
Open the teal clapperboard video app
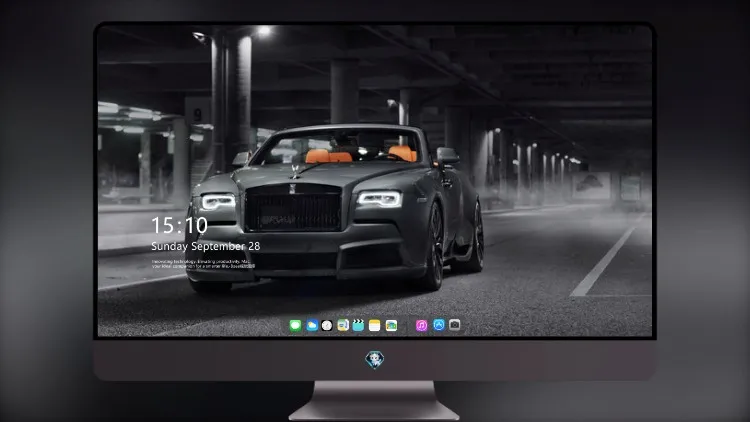point(358,326)
